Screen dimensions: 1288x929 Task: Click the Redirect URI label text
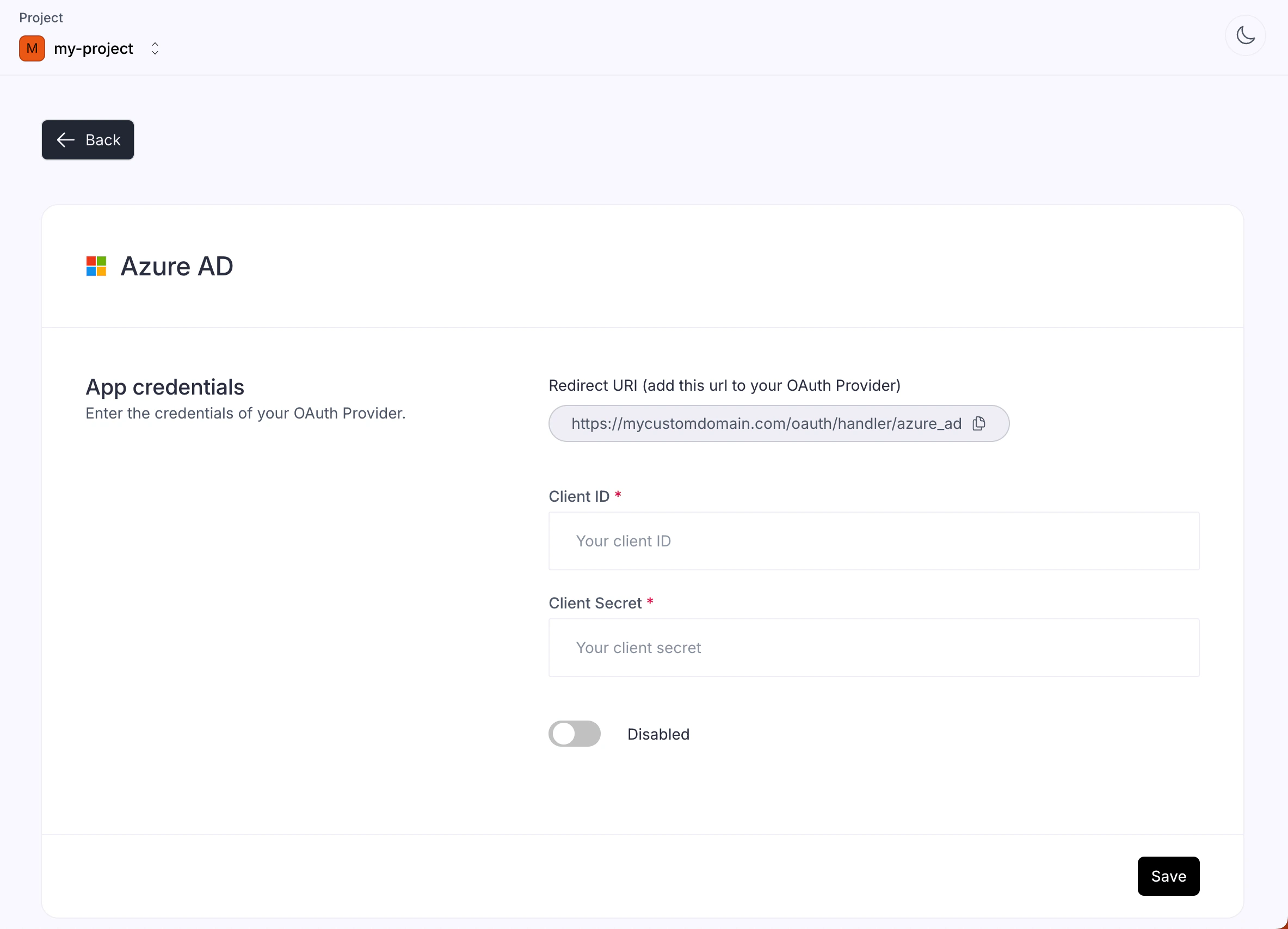click(724, 385)
